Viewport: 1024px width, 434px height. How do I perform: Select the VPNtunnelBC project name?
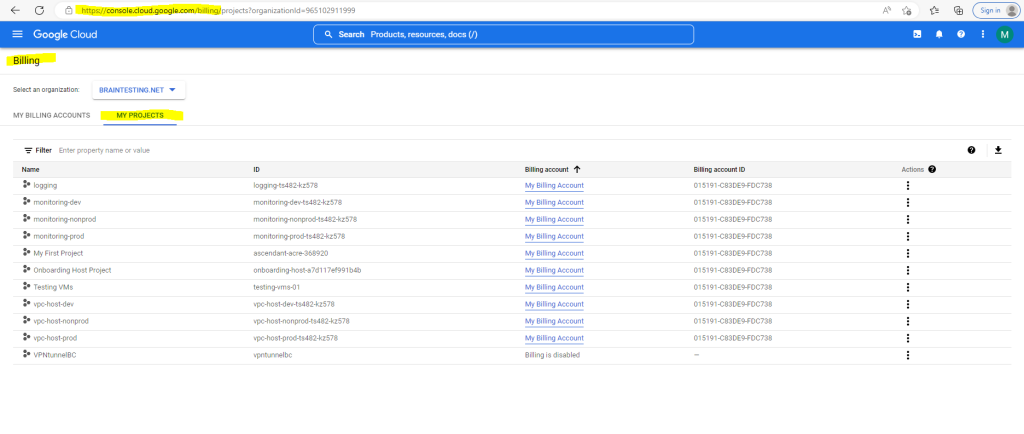[x=55, y=355]
